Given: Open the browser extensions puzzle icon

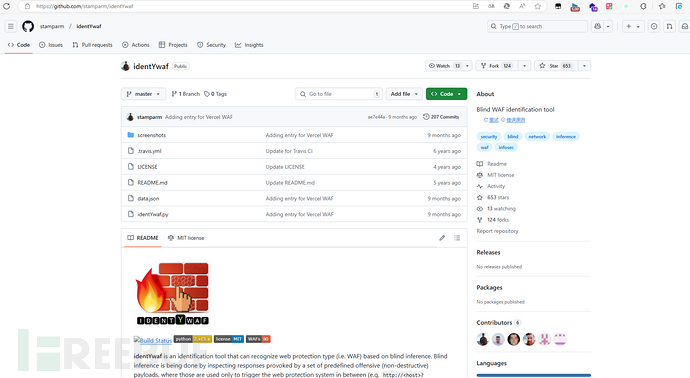Looking at the screenshot, I should [x=643, y=6].
